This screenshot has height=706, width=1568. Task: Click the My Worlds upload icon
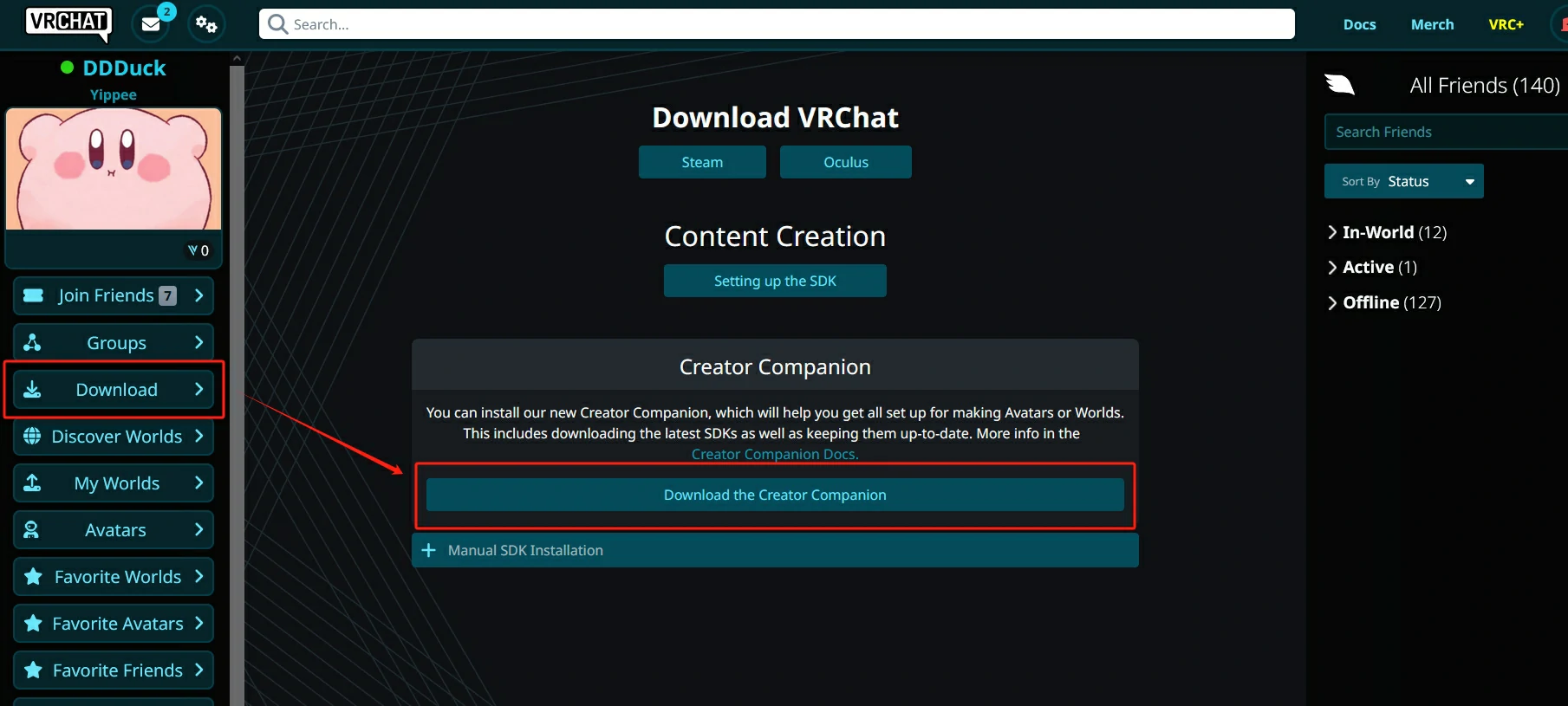tap(32, 483)
